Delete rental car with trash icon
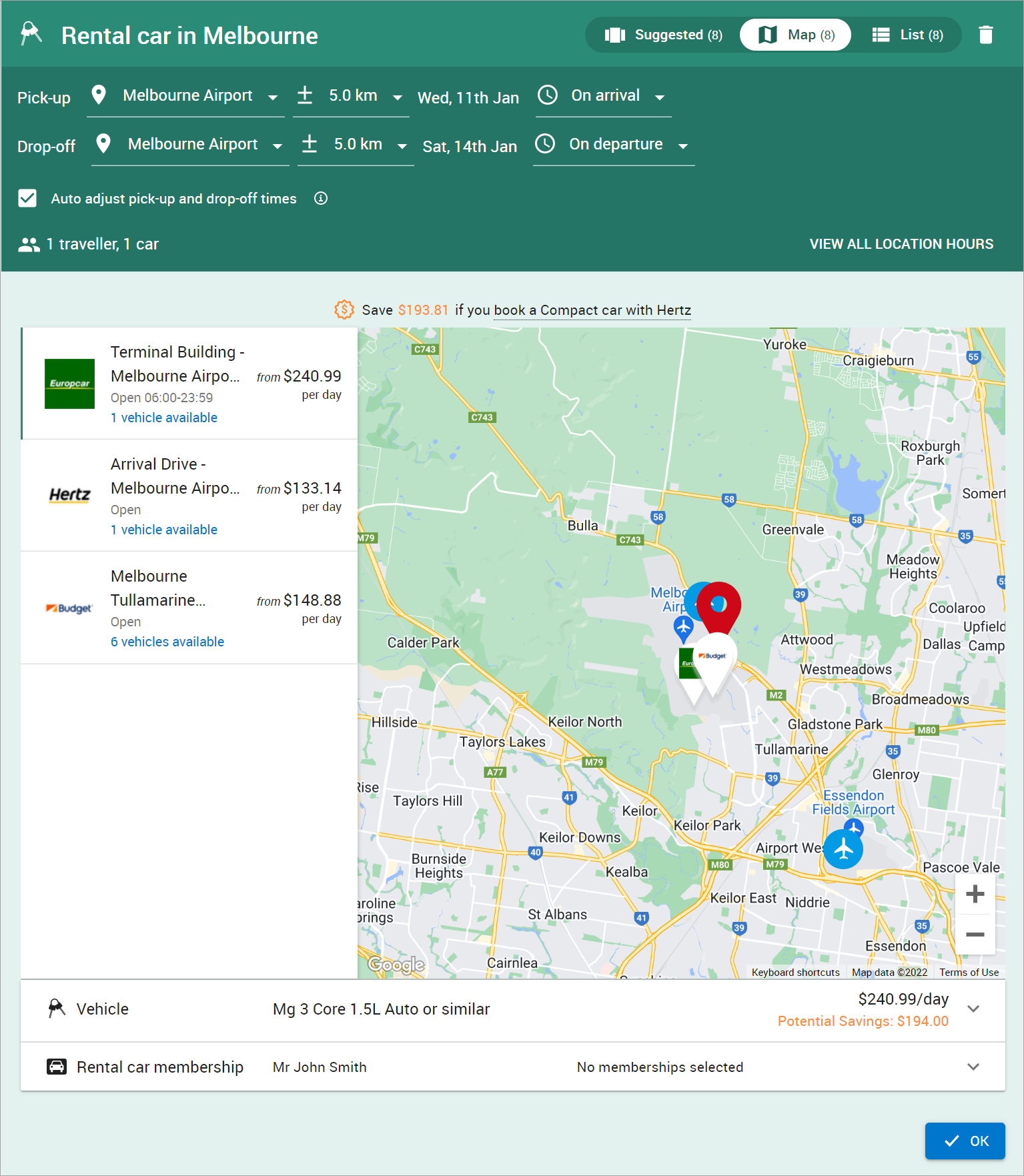This screenshot has width=1024, height=1176. [x=985, y=35]
